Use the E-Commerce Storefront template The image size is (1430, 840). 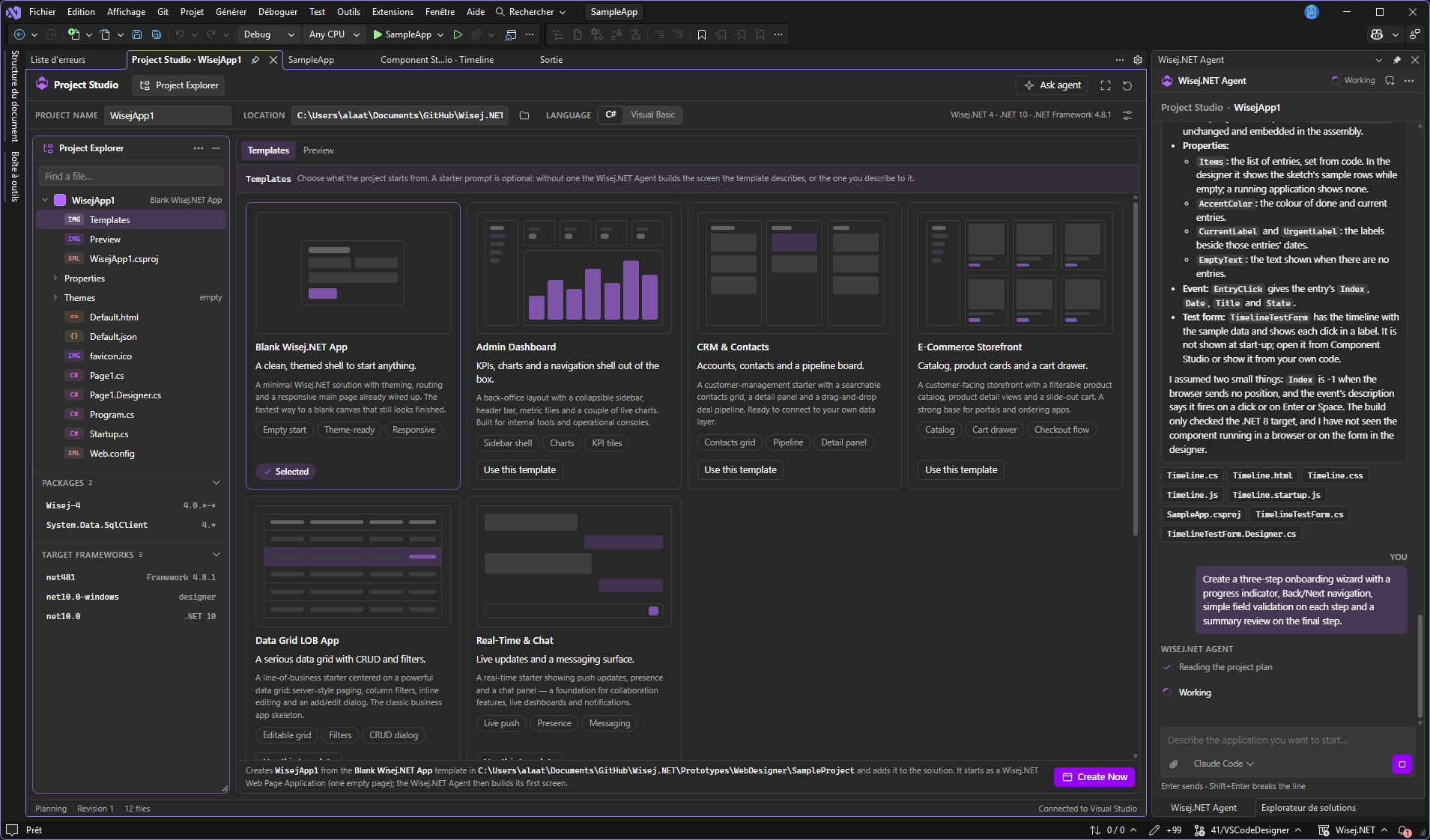tap(961, 470)
